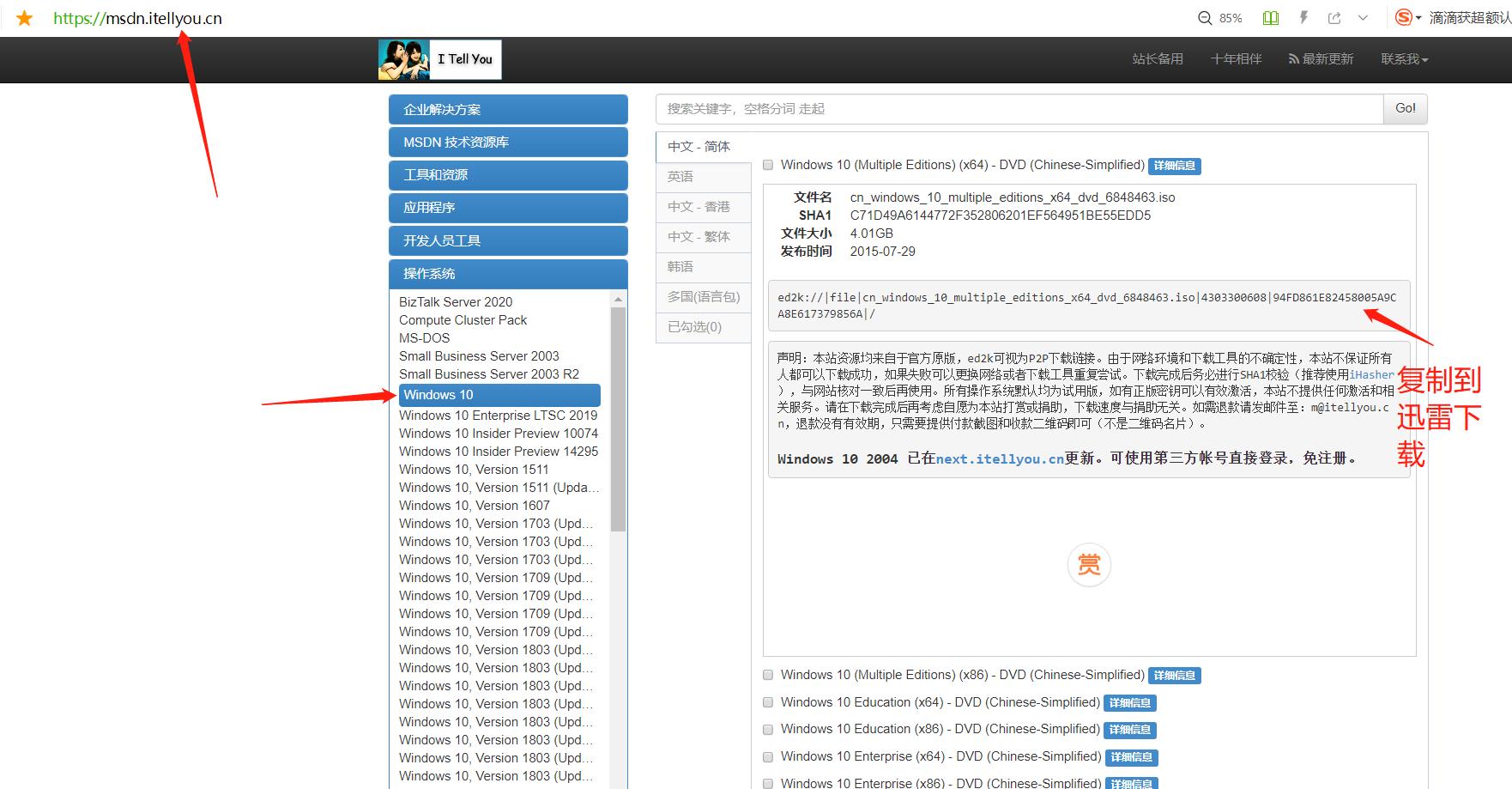This screenshot has width=1512, height=789.
Task: Select the 多国(语言包) tab
Action: 704,297
